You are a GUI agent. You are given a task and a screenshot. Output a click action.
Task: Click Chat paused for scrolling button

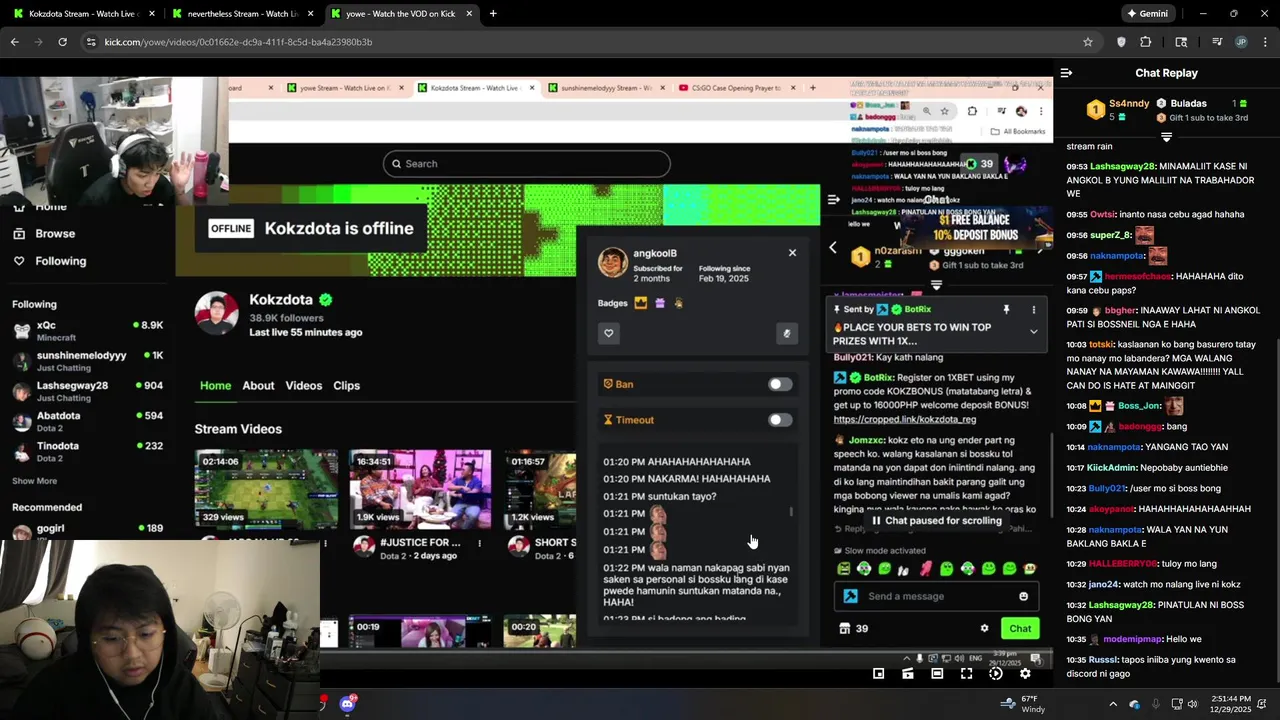pos(936,520)
